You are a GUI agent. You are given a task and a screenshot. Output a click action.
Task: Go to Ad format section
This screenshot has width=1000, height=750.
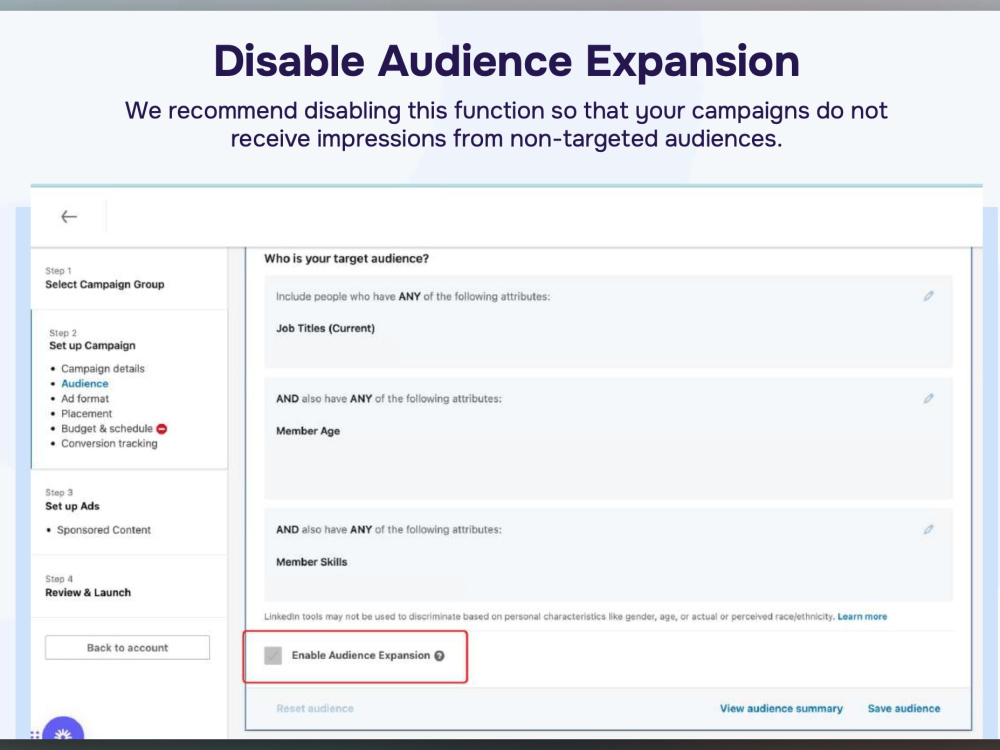85,399
